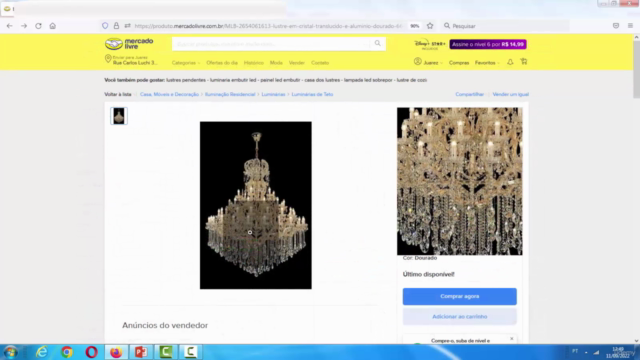Go back to the previous page
The width and height of the screenshot is (640, 360).
(9, 26)
